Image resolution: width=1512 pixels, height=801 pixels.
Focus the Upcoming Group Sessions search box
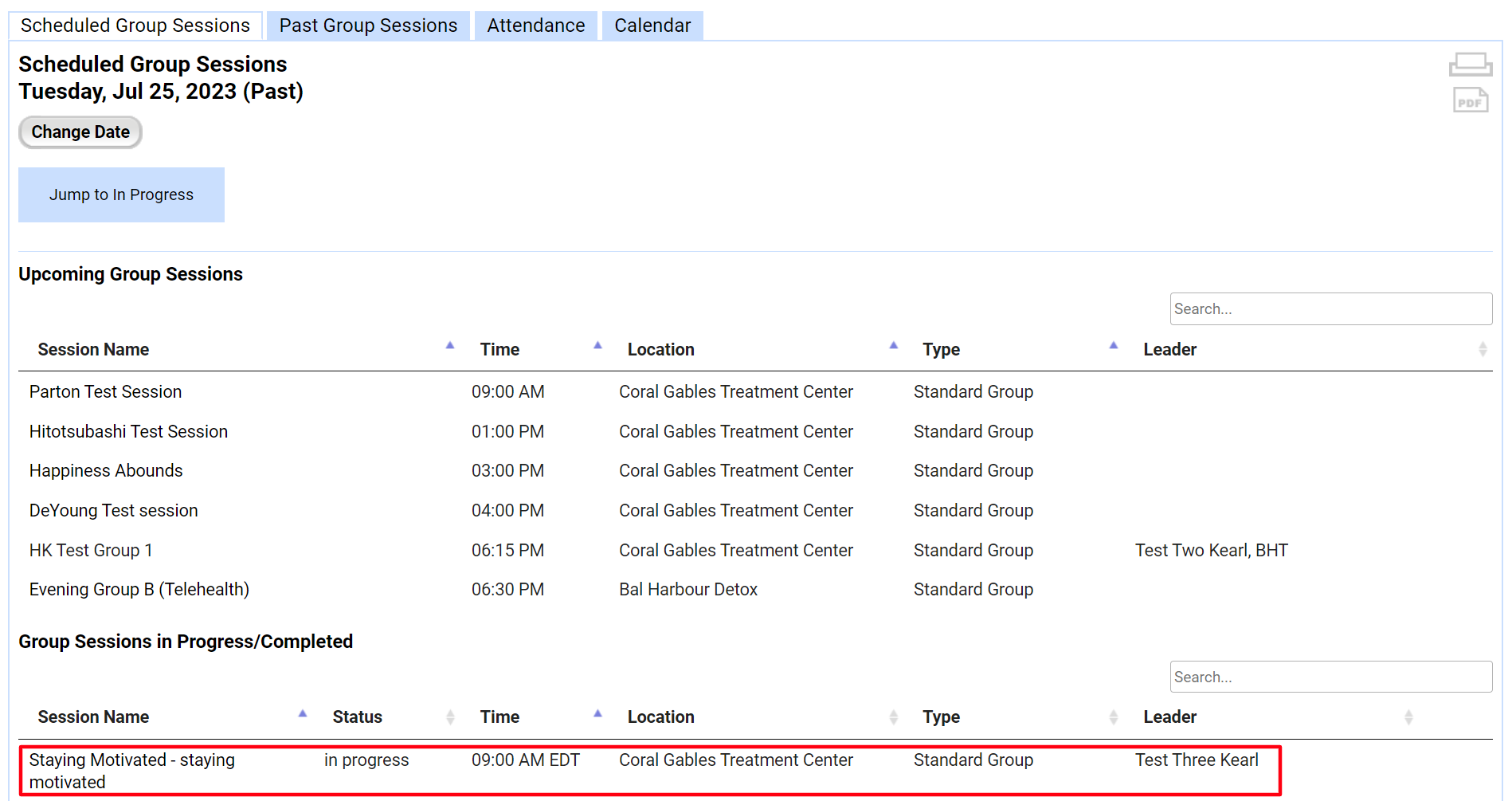click(1330, 308)
